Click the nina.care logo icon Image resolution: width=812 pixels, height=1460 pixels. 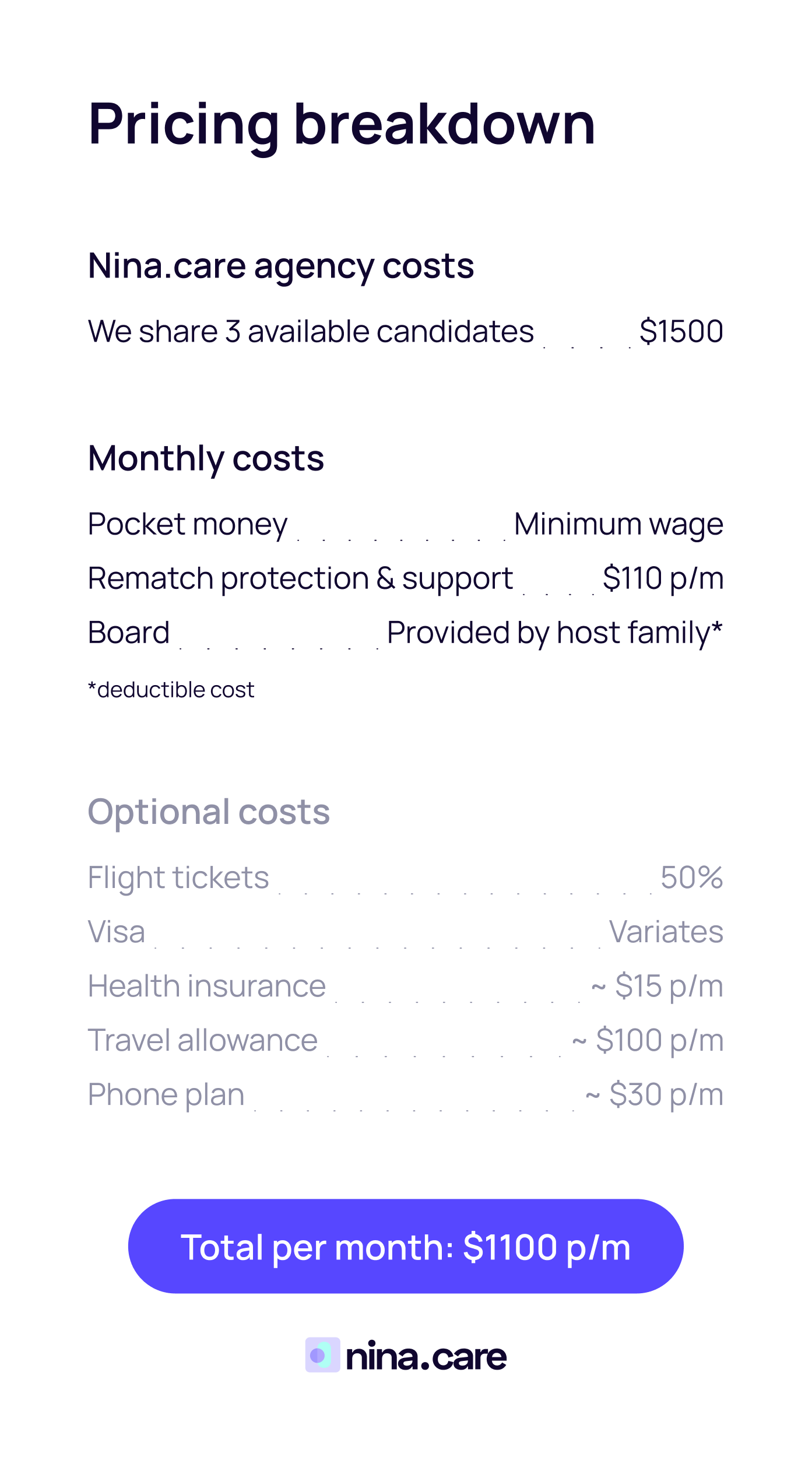[322, 1355]
